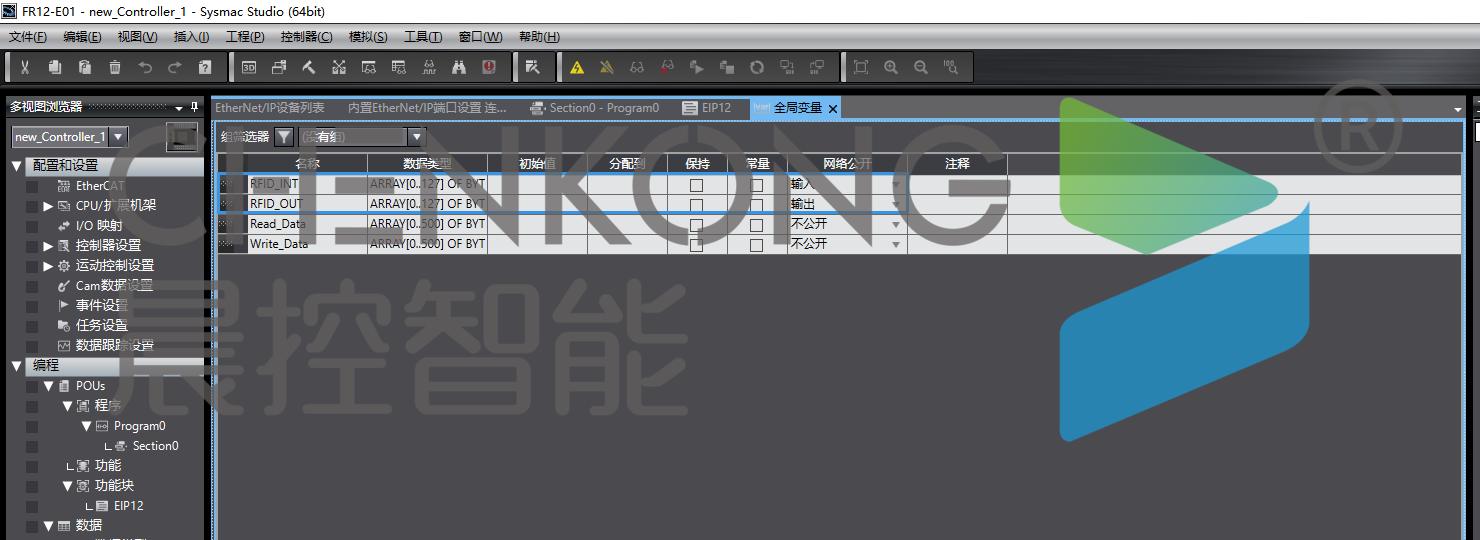Sort by the 名称 column header
1480x540 pixels.
tap(307, 164)
